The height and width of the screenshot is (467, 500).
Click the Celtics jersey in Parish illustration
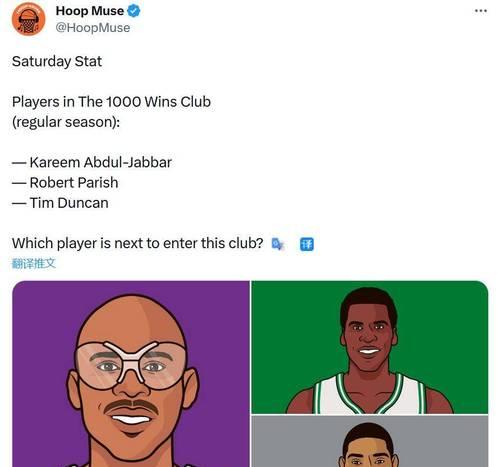coord(370,394)
